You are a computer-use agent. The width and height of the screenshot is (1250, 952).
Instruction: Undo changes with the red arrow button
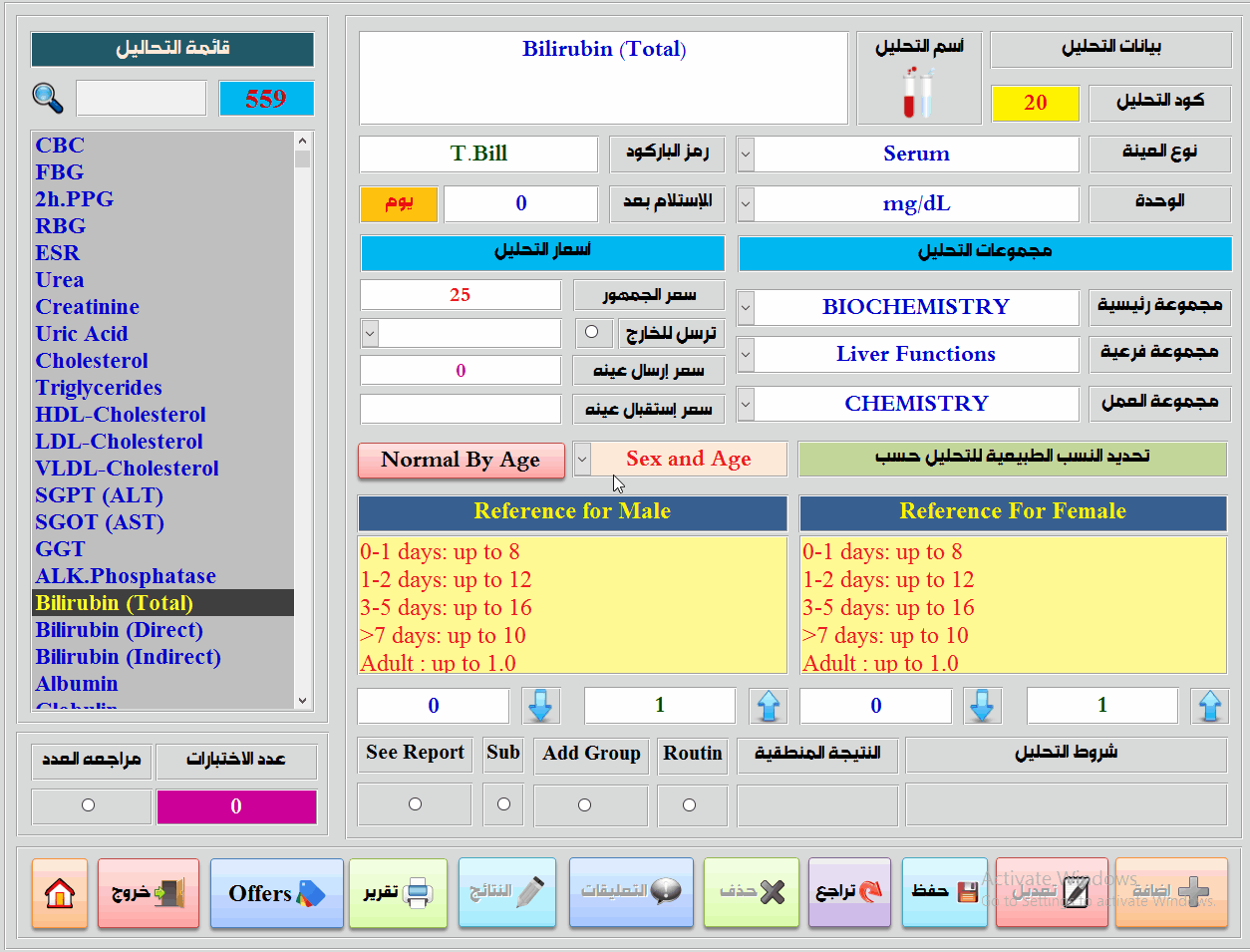click(x=849, y=892)
